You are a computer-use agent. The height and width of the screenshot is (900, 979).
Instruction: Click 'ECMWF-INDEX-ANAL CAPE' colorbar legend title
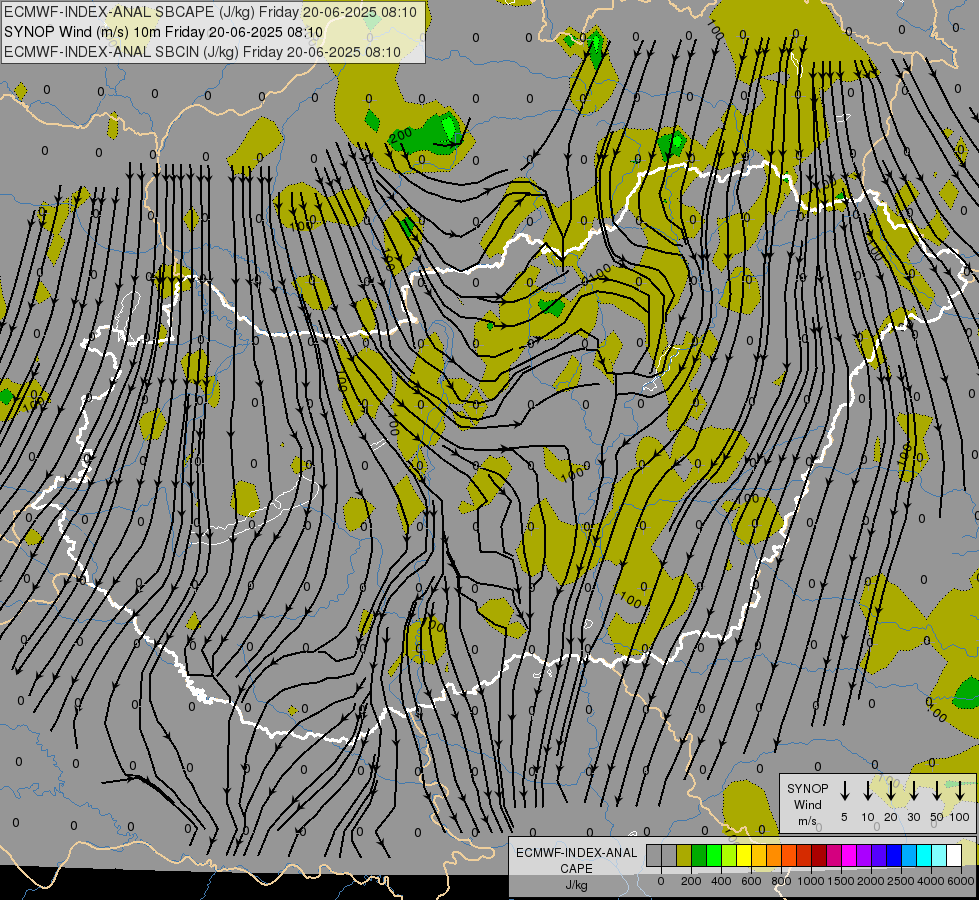click(576, 860)
